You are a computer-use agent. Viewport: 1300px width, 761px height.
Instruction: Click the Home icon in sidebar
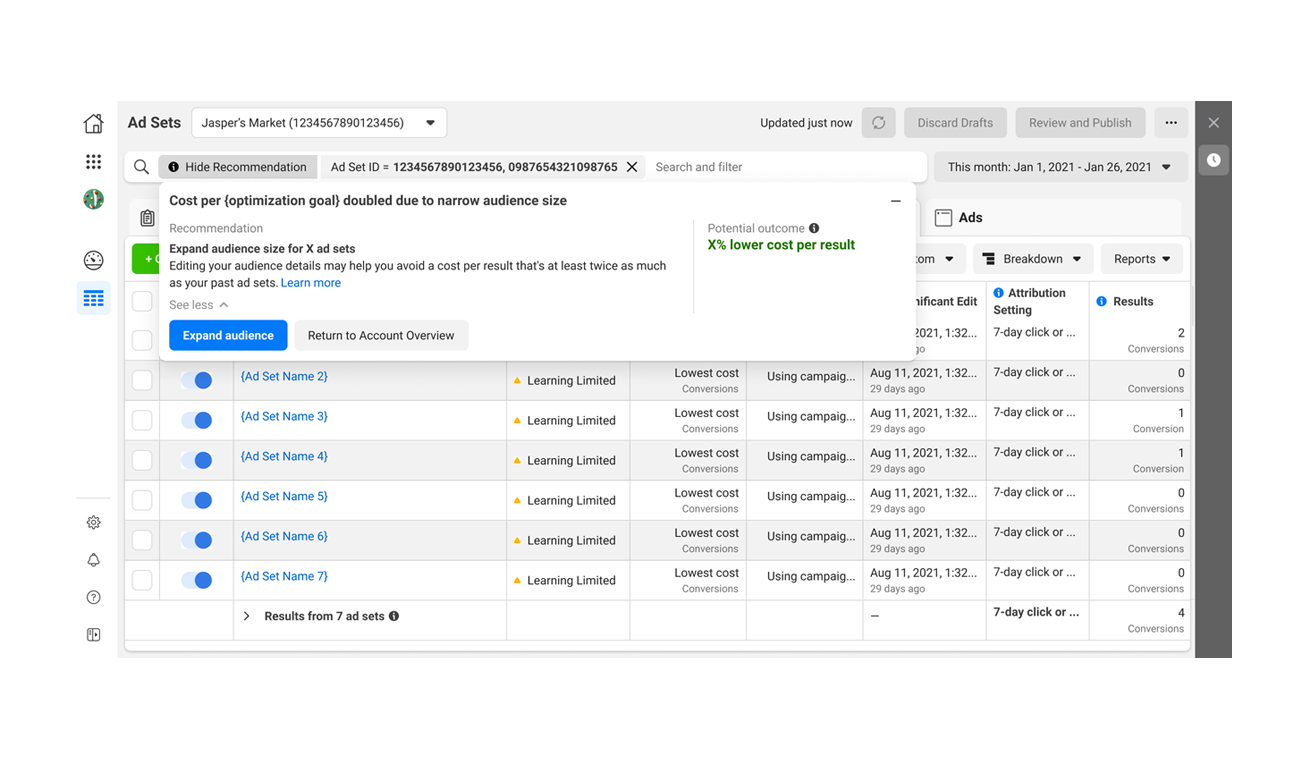(x=93, y=124)
